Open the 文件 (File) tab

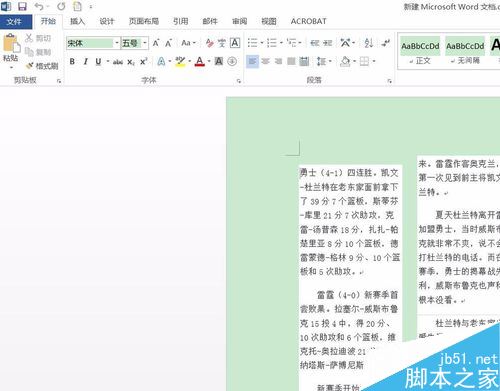(14, 22)
